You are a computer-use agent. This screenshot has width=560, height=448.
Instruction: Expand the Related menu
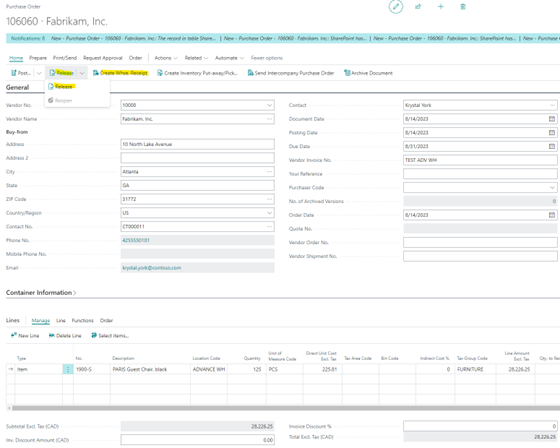click(x=196, y=58)
